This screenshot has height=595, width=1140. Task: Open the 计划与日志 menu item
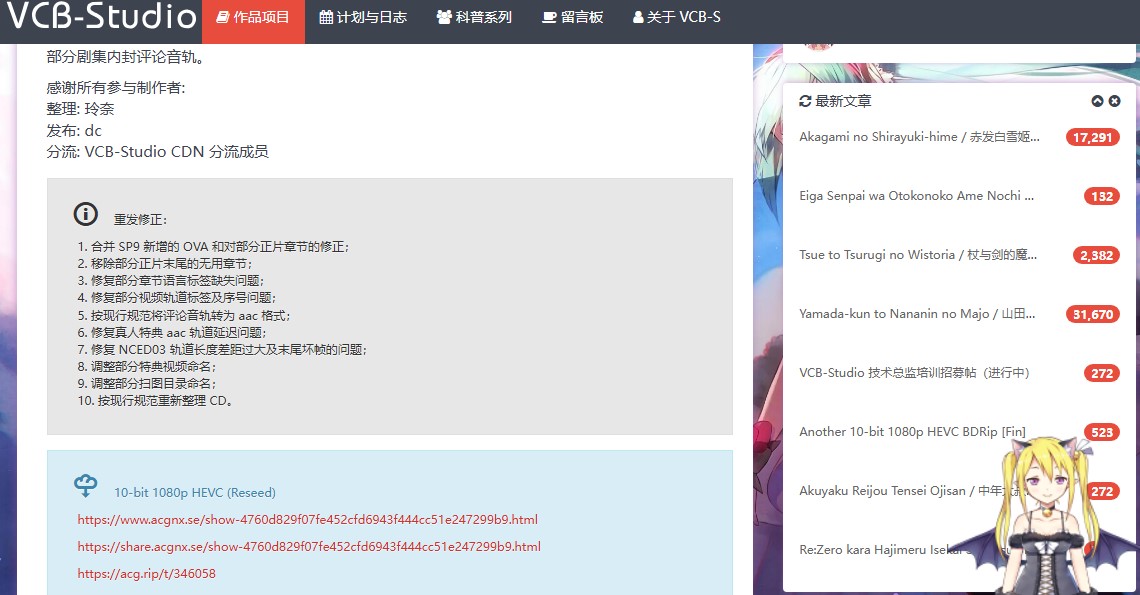click(x=362, y=18)
